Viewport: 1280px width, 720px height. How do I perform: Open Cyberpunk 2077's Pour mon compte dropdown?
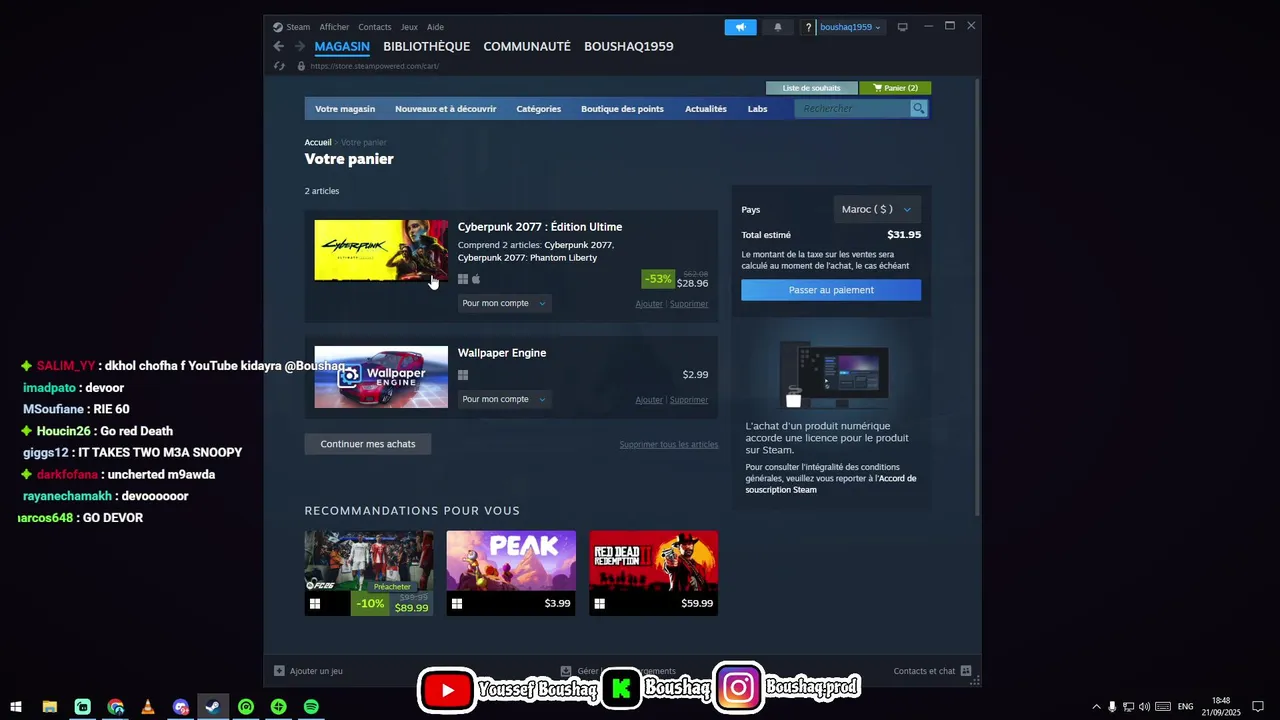pyautogui.click(x=504, y=303)
